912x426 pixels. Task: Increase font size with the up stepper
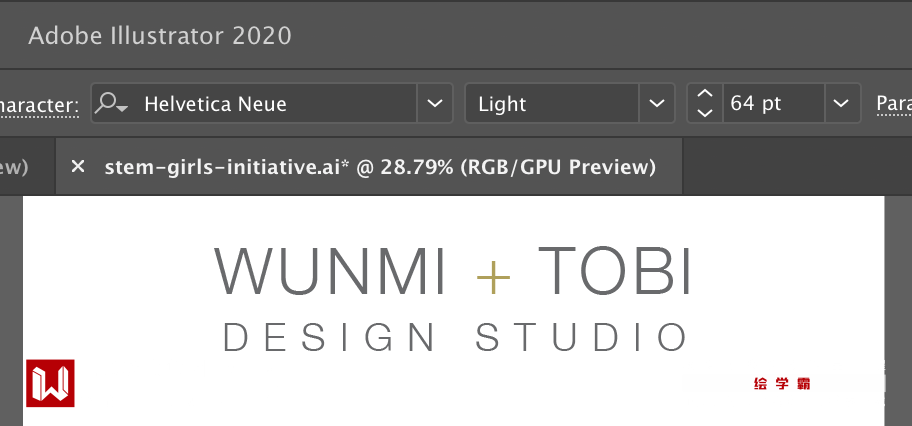[x=705, y=94]
